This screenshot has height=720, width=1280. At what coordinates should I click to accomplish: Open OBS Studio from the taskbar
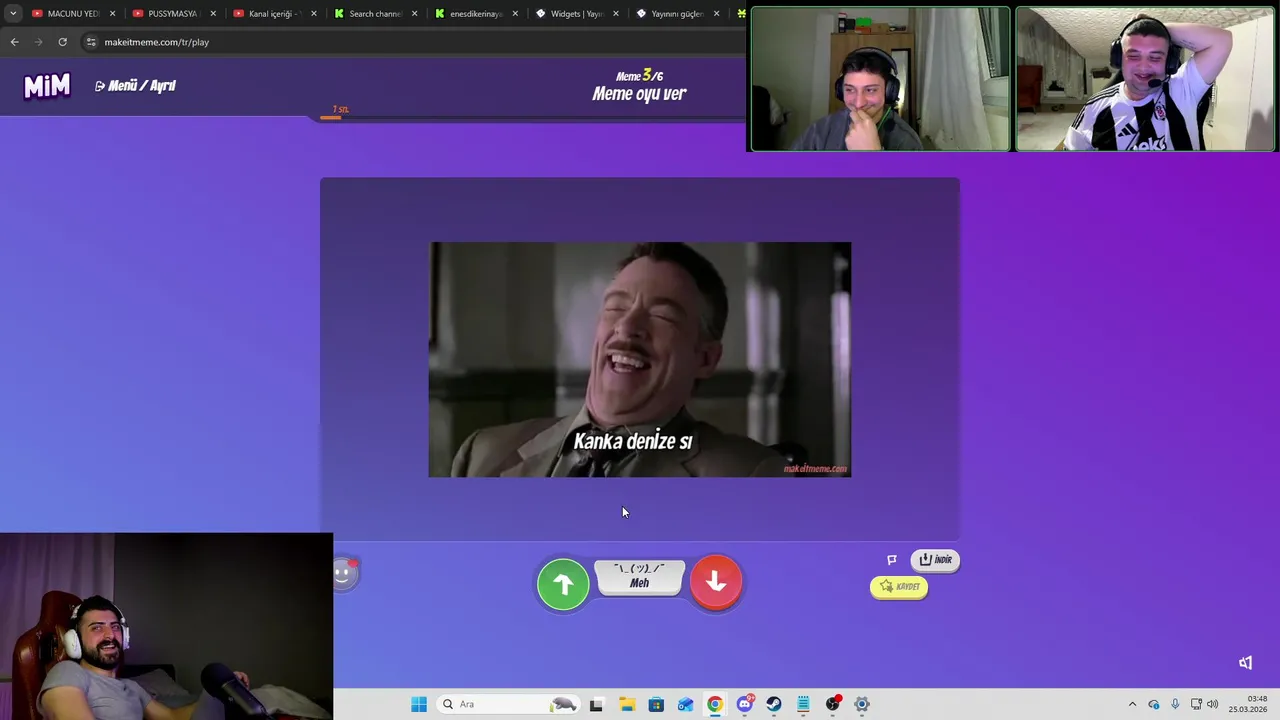[x=833, y=704]
